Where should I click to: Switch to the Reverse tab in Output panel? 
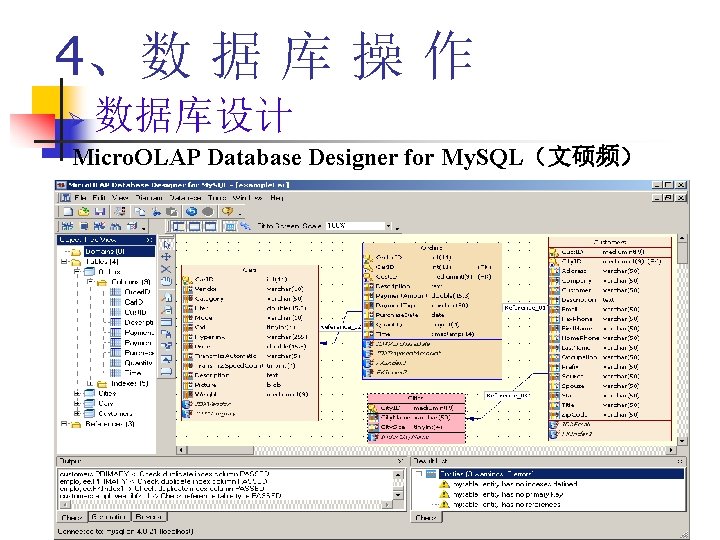pyautogui.click(x=148, y=517)
